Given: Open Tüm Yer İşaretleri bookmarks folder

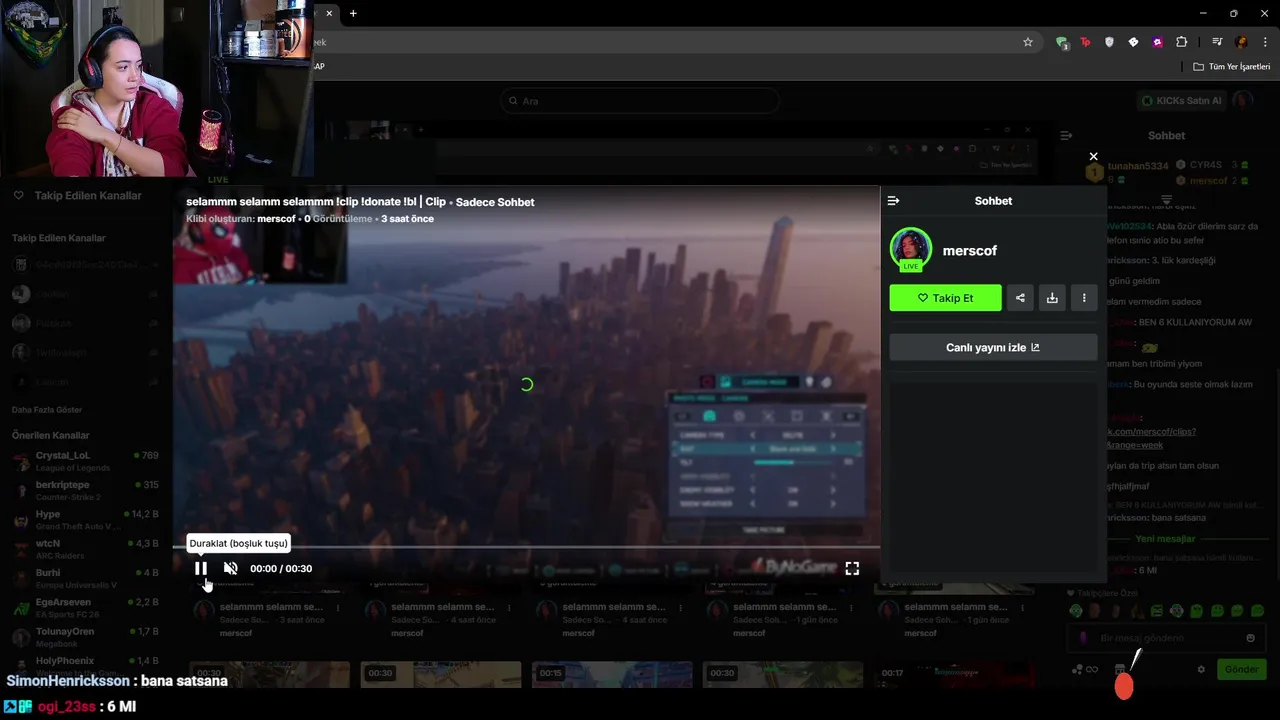Looking at the screenshot, I should pos(1232,67).
